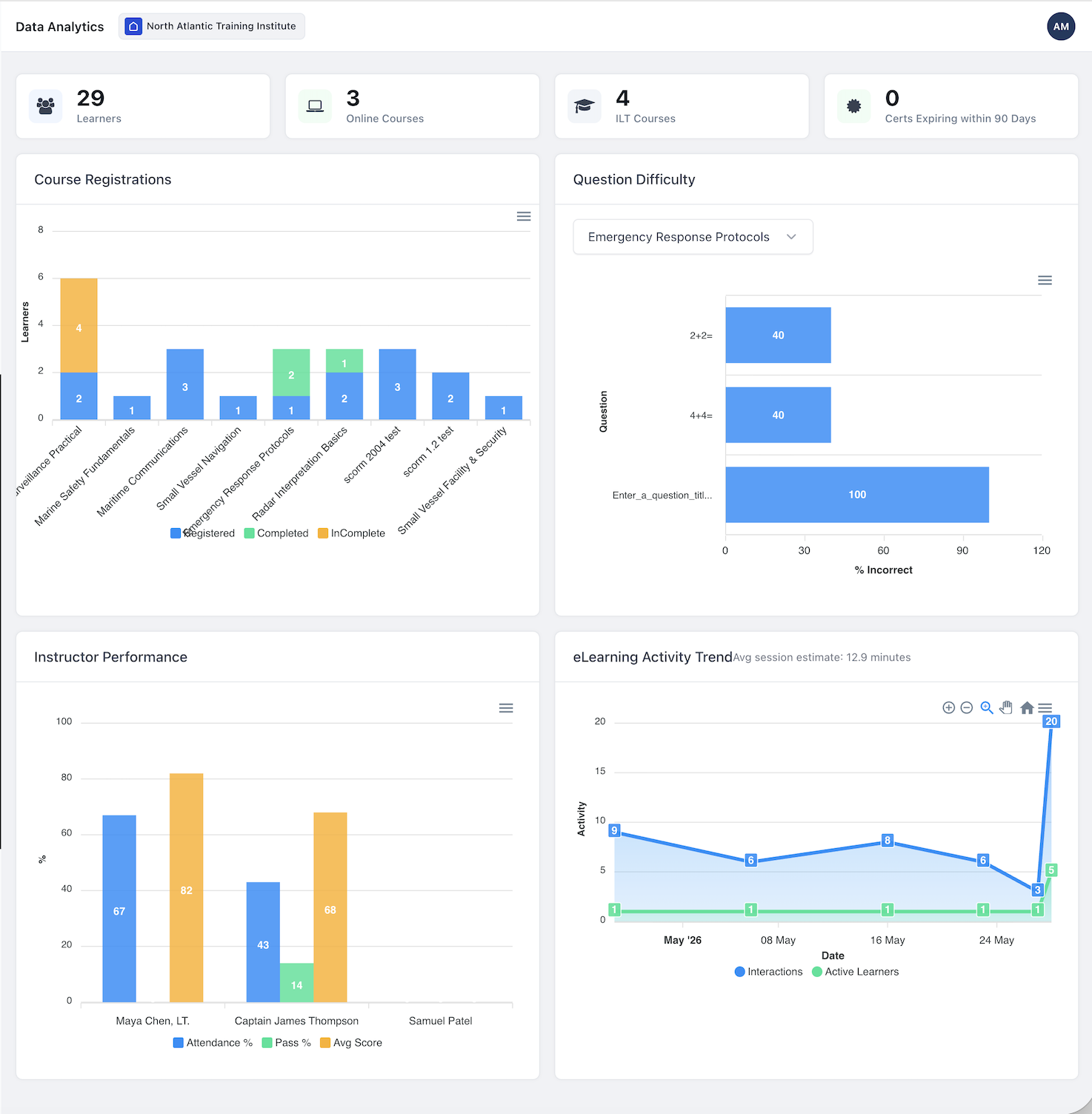Open Question Difficulty chart hamburger menu
The width and height of the screenshot is (1092, 1114).
1045,280
